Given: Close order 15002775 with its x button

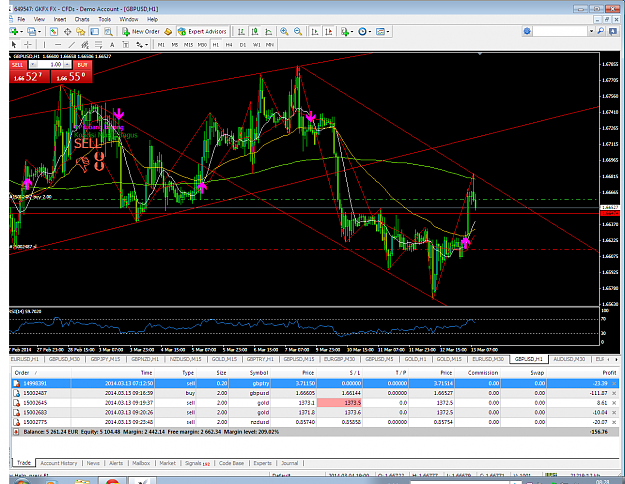Looking at the screenshot, I should tap(614, 422).
